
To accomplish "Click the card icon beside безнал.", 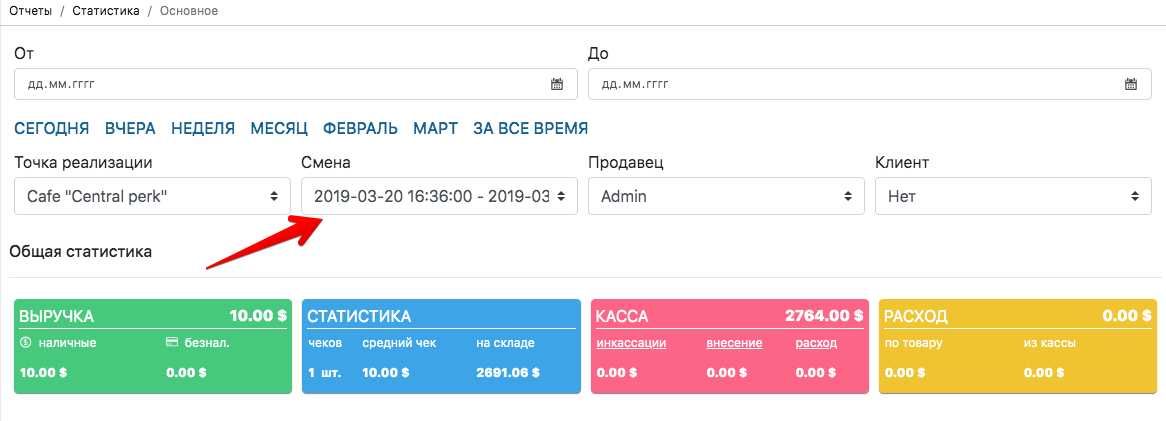I will coord(172,343).
